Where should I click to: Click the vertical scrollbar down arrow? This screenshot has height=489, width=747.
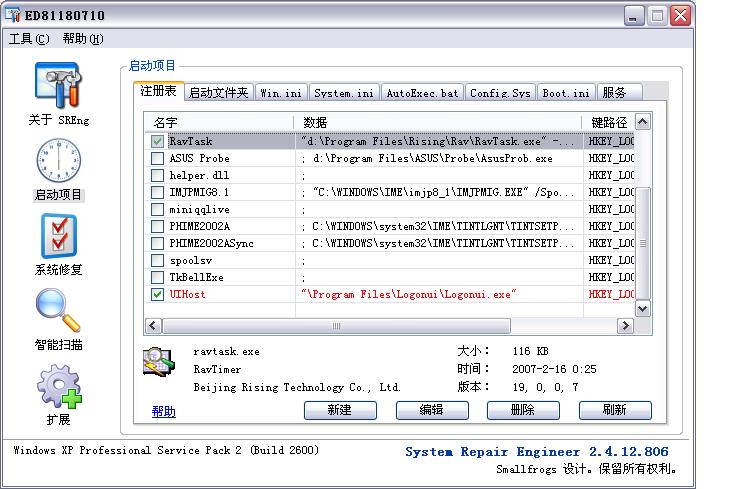pyautogui.click(x=643, y=309)
